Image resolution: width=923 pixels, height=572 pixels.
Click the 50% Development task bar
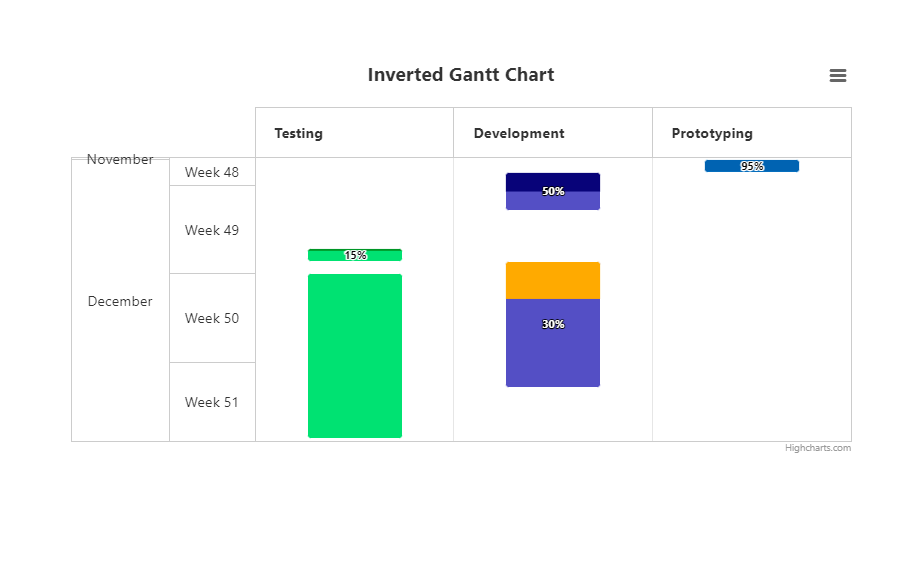(x=553, y=191)
